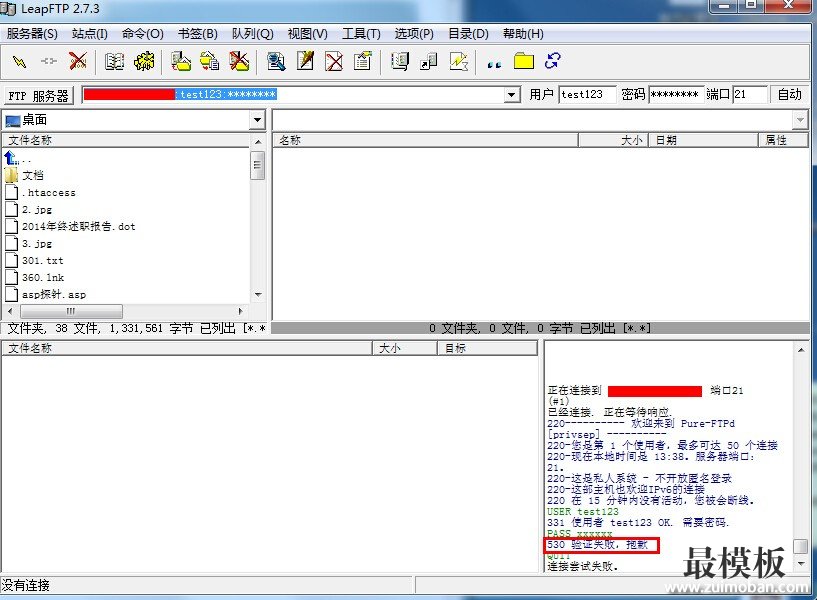Click the 用户 username field

point(587,95)
